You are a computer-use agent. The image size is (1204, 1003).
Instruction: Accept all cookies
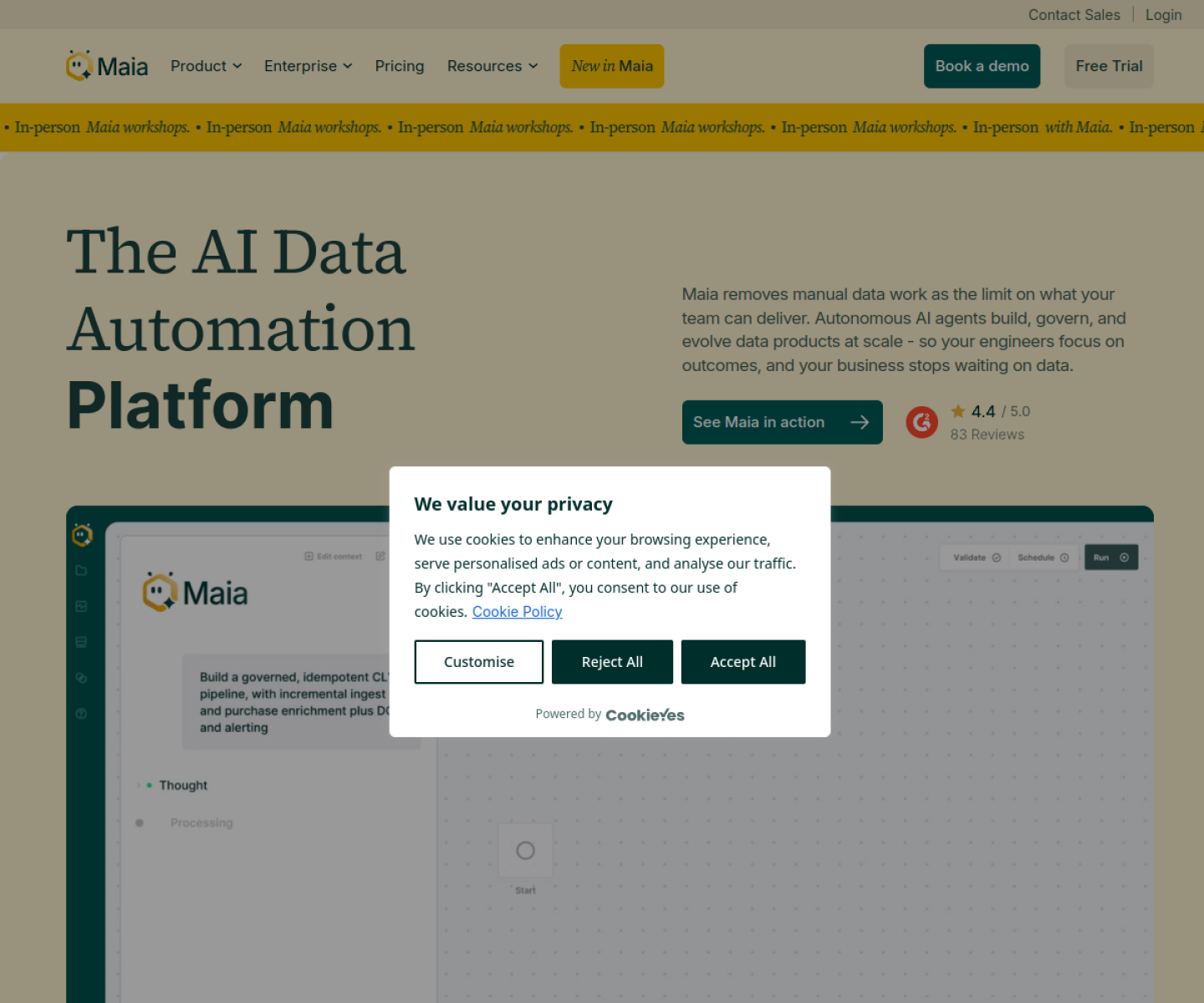743,662
